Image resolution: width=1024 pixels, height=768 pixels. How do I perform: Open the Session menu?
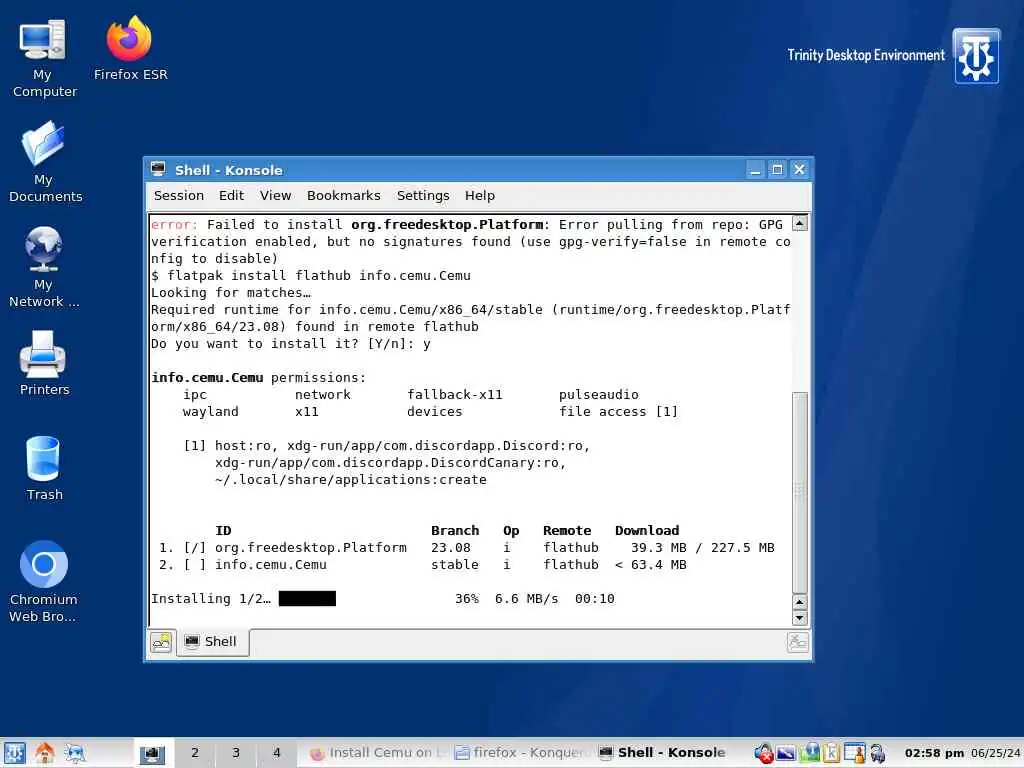pos(179,195)
